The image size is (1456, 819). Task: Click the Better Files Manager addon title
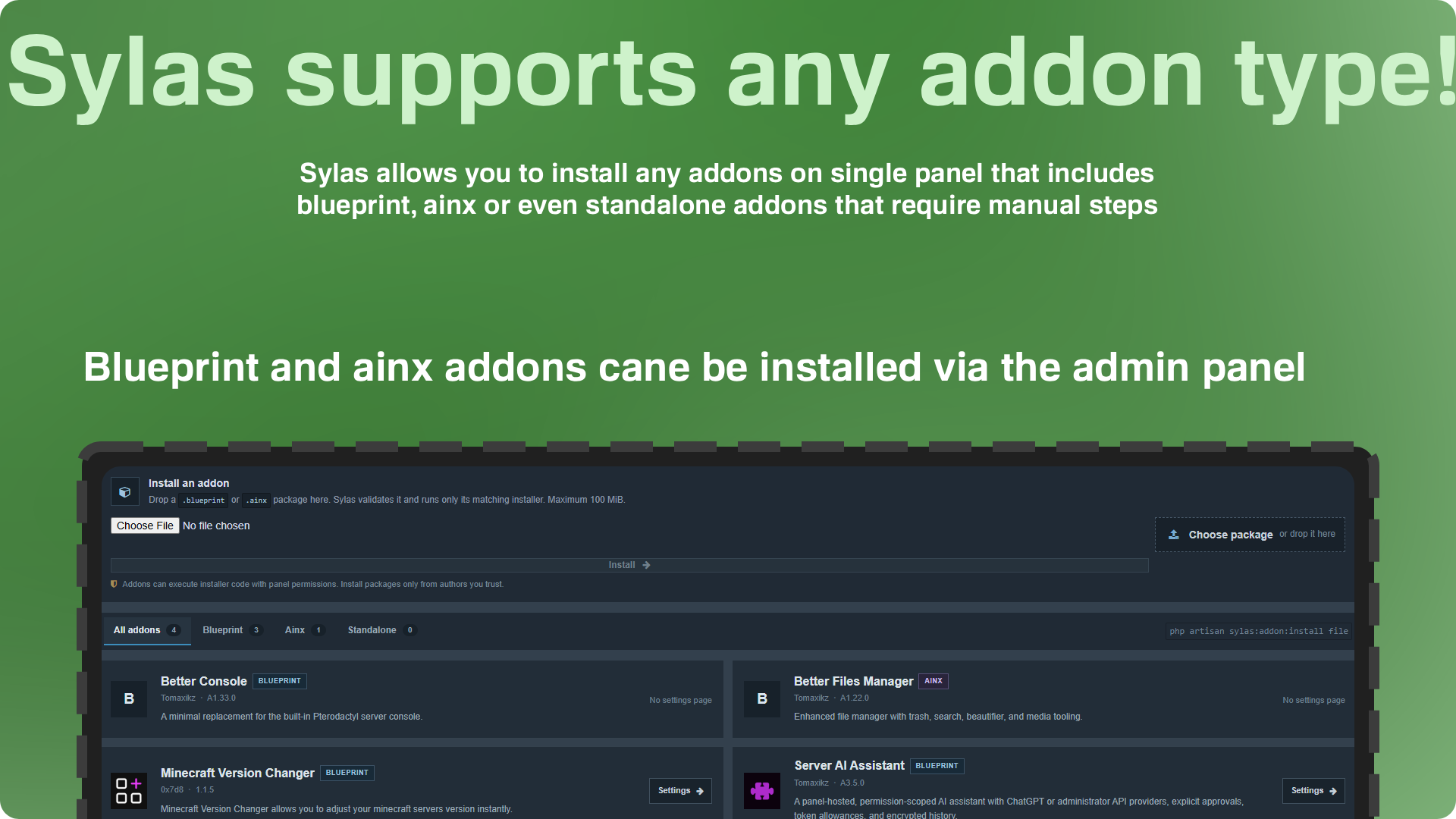(x=854, y=681)
